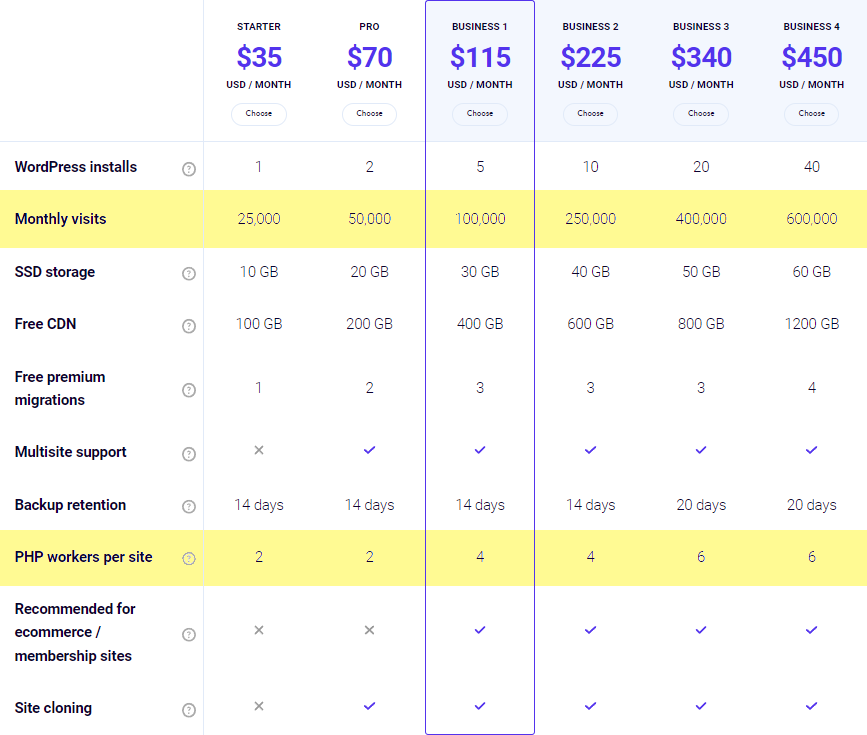The image size is (867, 735).
Task: Click Multisite support X mark under Starter
Action: 259,450
